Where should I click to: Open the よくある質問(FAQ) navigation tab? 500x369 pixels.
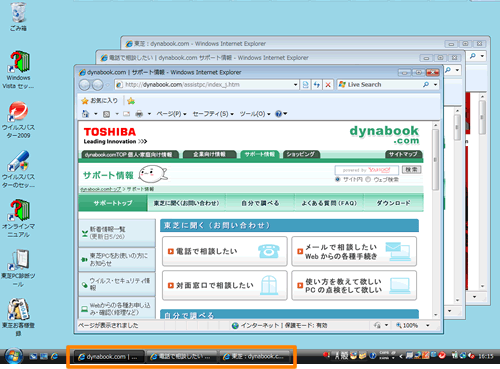[329, 203]
